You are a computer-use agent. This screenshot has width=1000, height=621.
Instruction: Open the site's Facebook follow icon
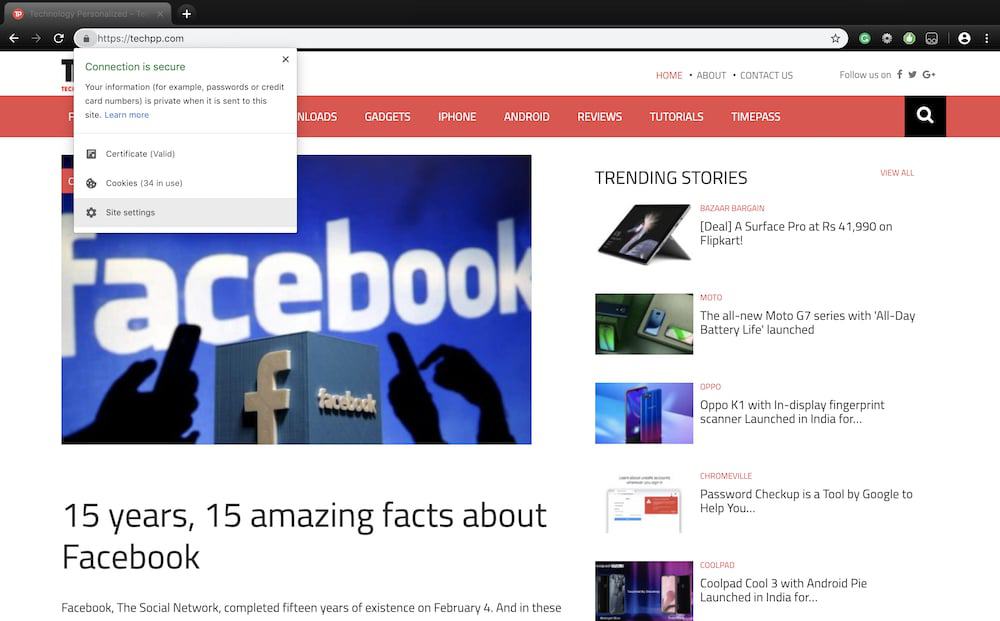(x=899, y=75)
